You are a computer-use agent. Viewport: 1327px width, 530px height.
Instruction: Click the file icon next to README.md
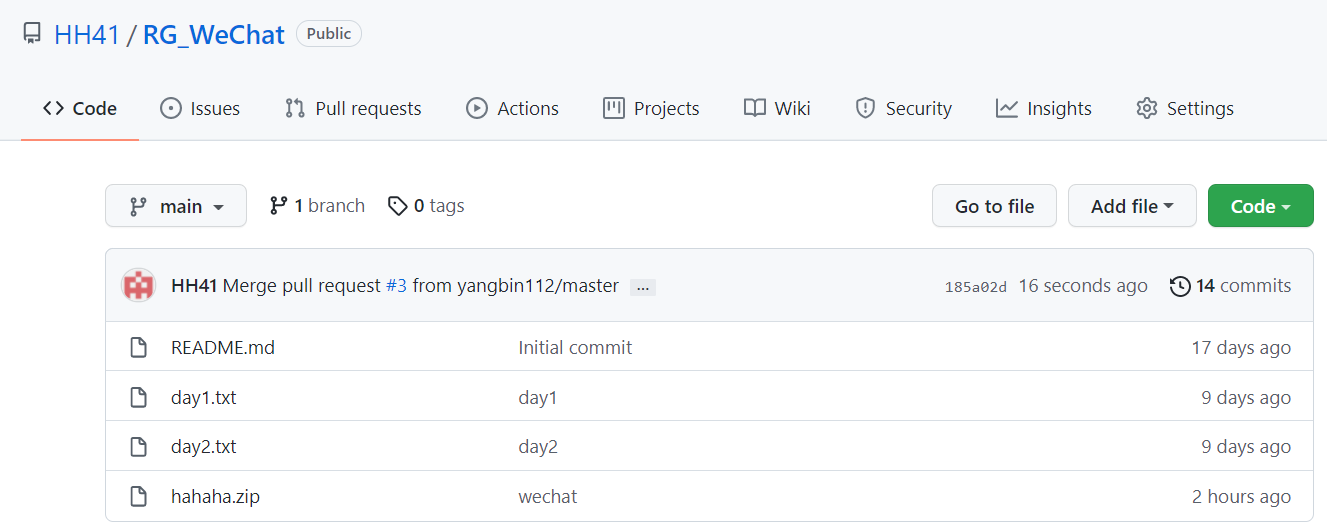click(x=139, y=348)
